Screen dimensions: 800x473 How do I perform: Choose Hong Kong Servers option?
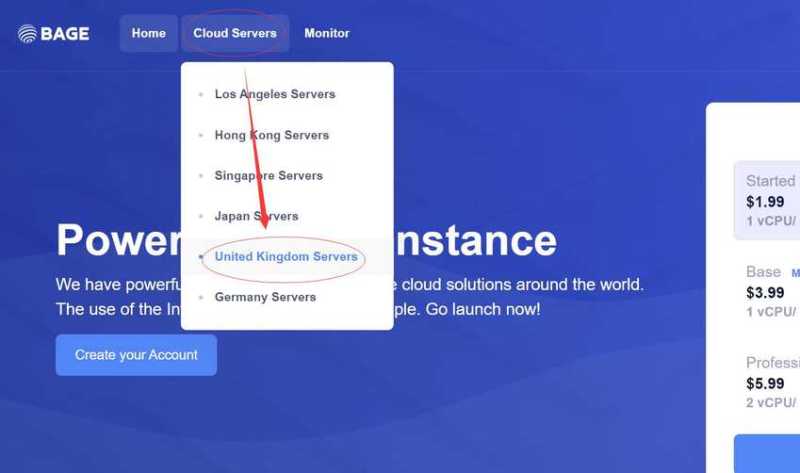click(x=271, y=135)
